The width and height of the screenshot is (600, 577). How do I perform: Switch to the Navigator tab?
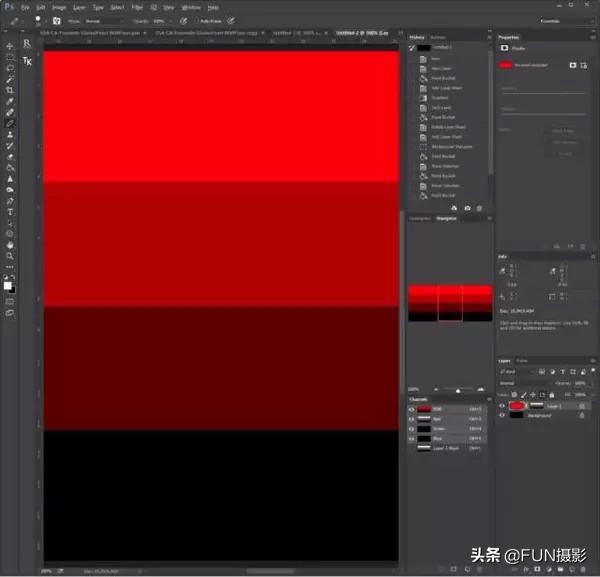[x=446, y=218]
